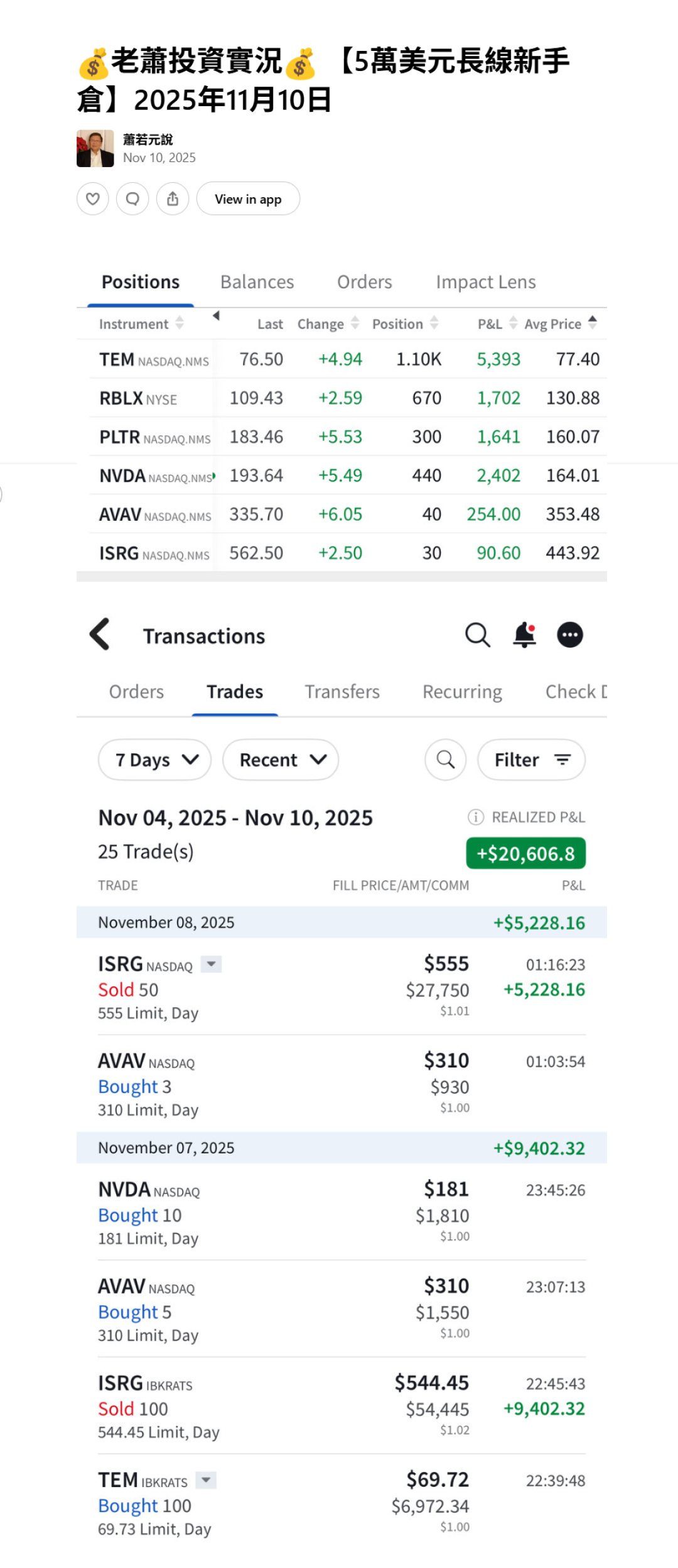Screen dimensions: 678x1568
Task: Click the Transactions header search magnifier
Action: tap(477, 635)
